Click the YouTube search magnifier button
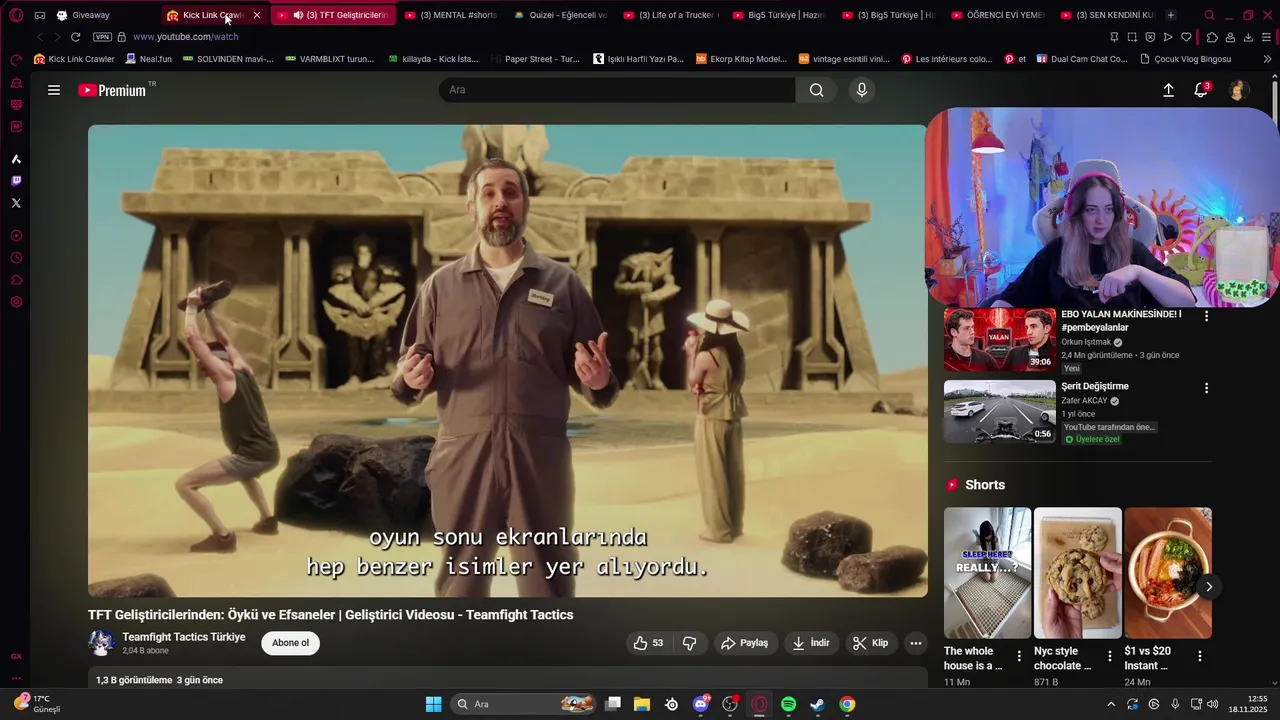This screenshot has width=1280, height=720. 817,90
